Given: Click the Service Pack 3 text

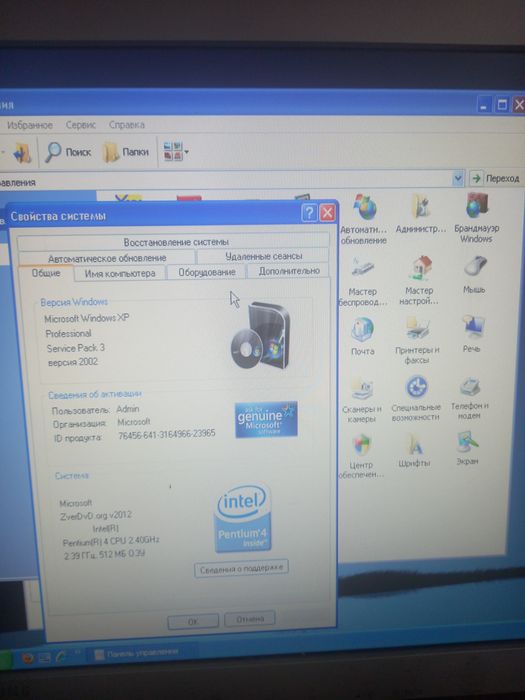Looking at the screenshot, I should coord(75,348).
